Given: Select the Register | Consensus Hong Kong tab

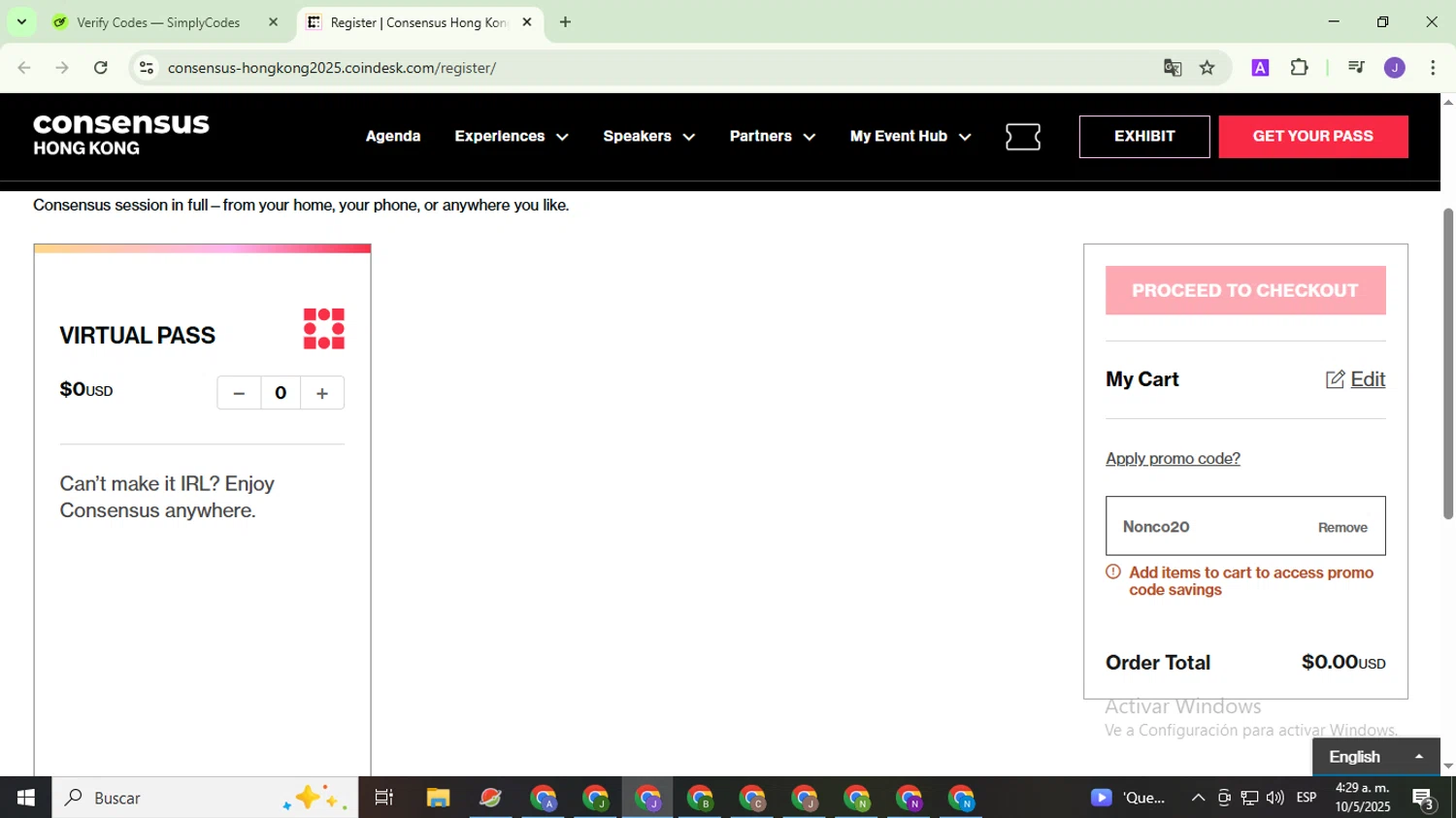Looking at the screenshot, I should click(x=419, y=22).
